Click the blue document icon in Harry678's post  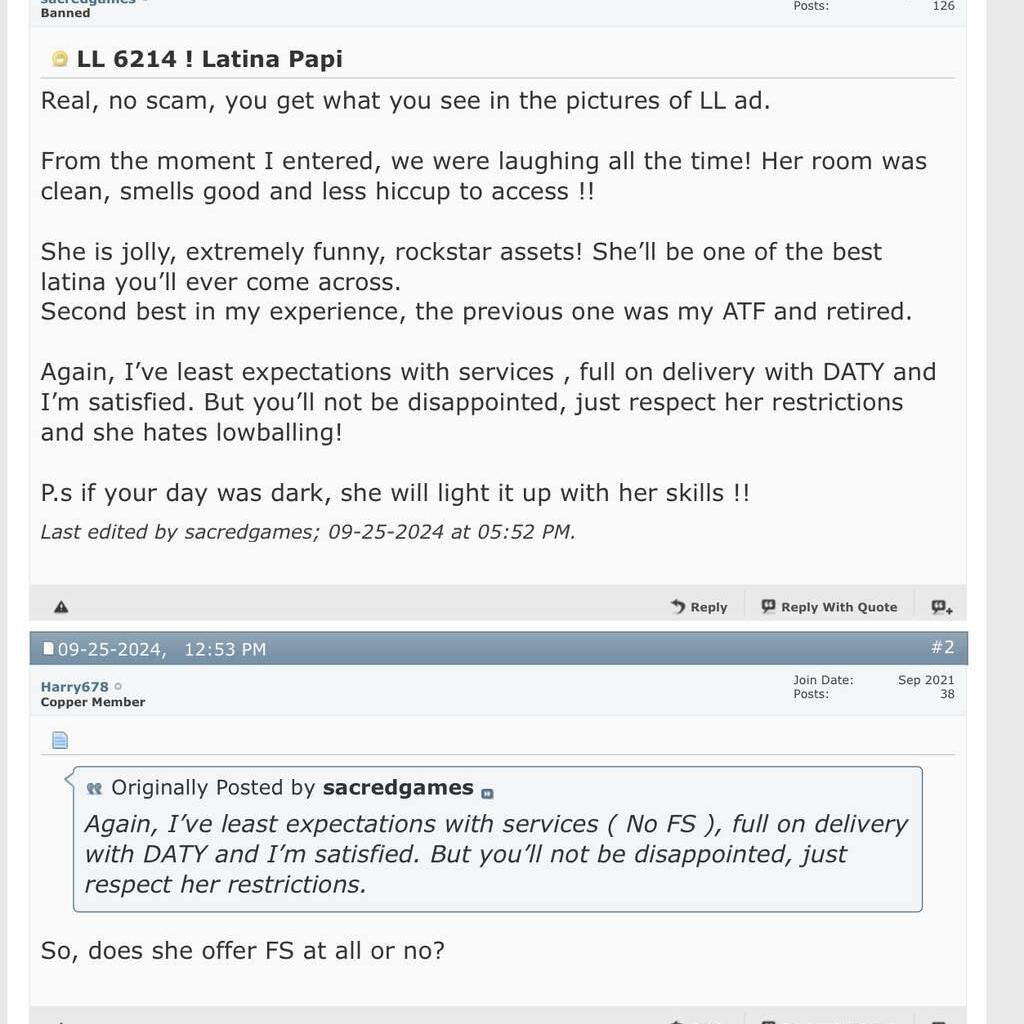click(x=59, y=739)
